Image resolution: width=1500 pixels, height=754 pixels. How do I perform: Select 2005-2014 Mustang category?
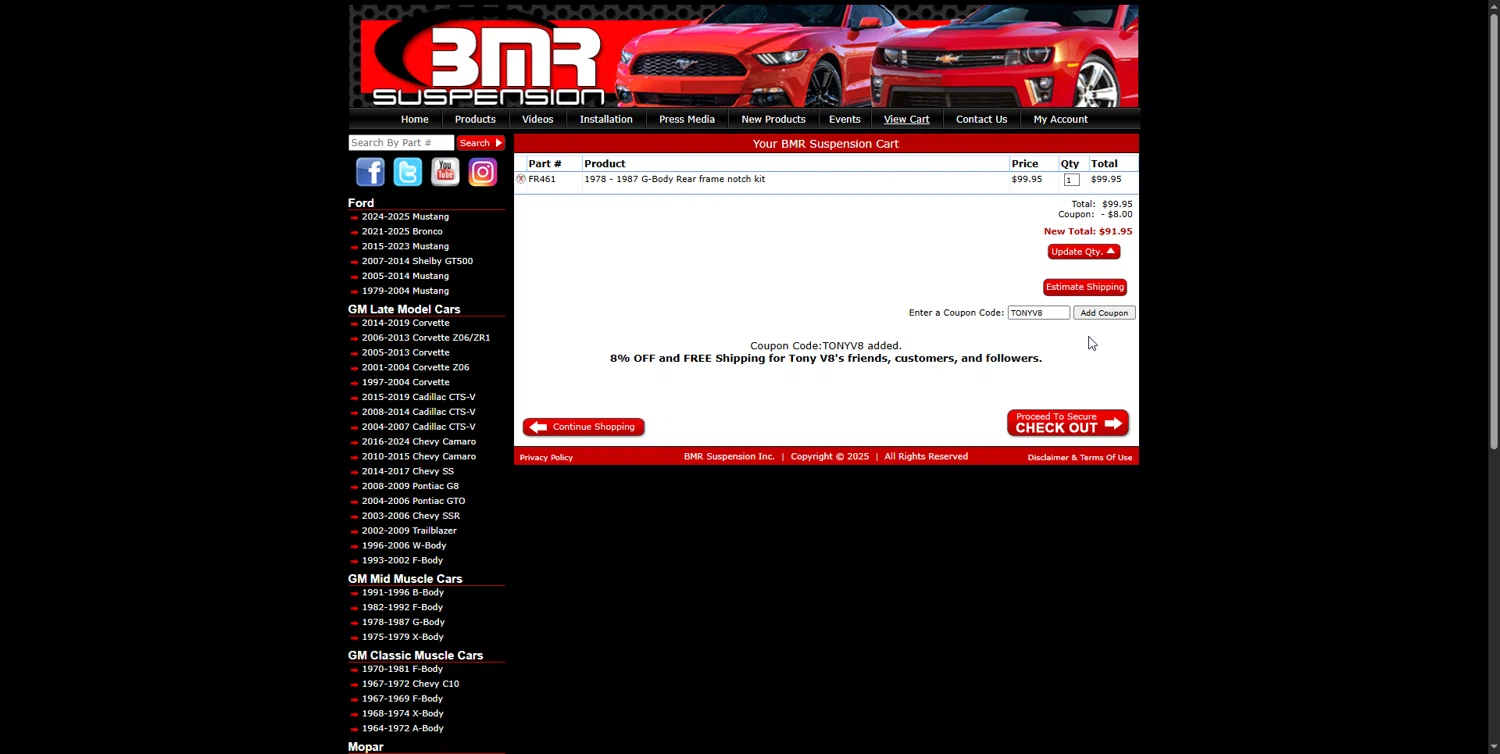[405, 276]
